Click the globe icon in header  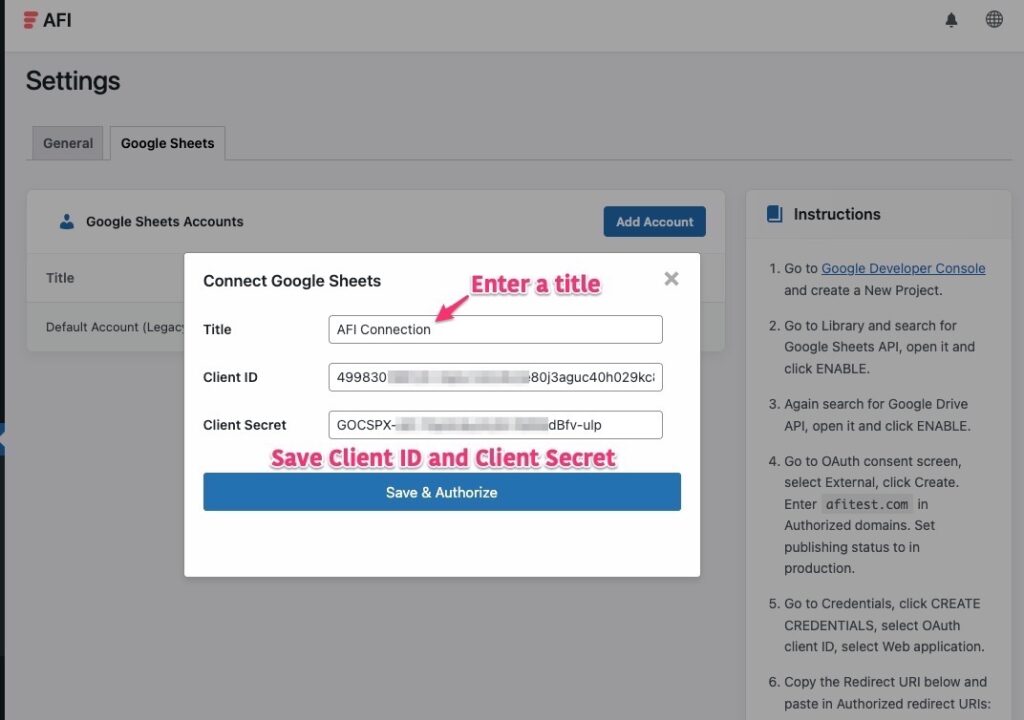click(x=994, y=20)
